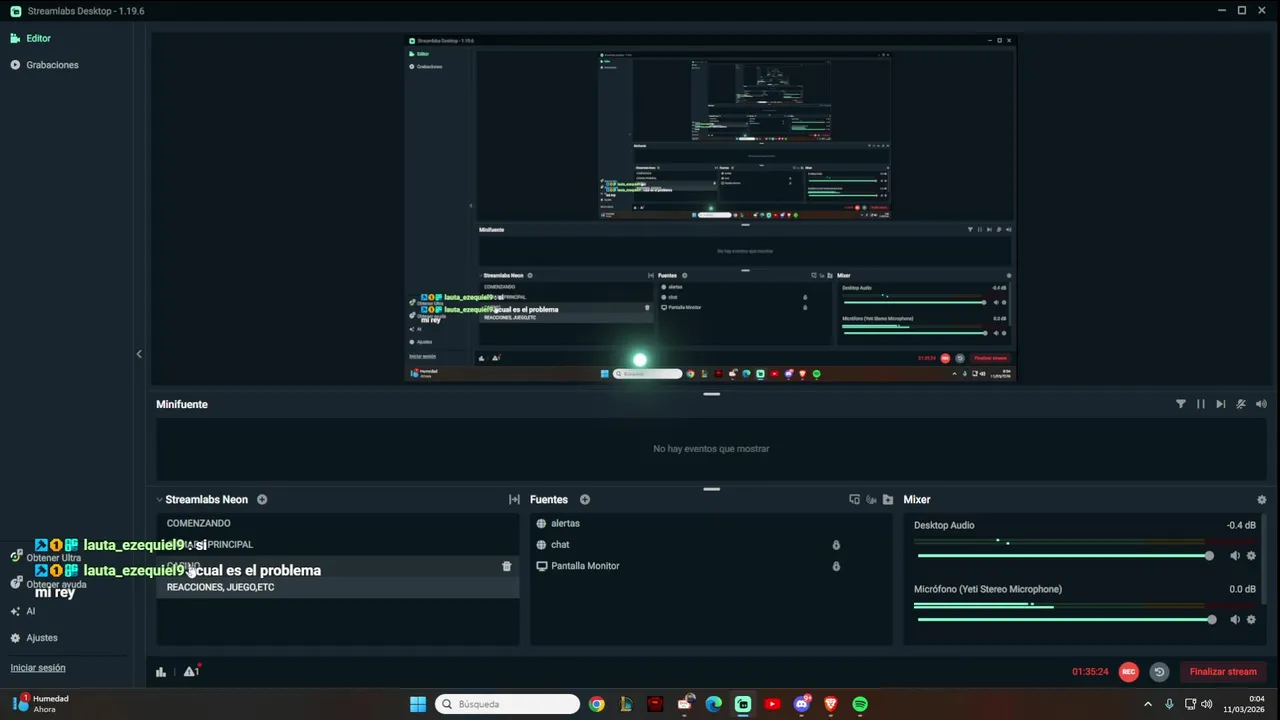Click the globe icon of alertas source
Screen dimensions: 1280x720
click(x=541, y=523)
